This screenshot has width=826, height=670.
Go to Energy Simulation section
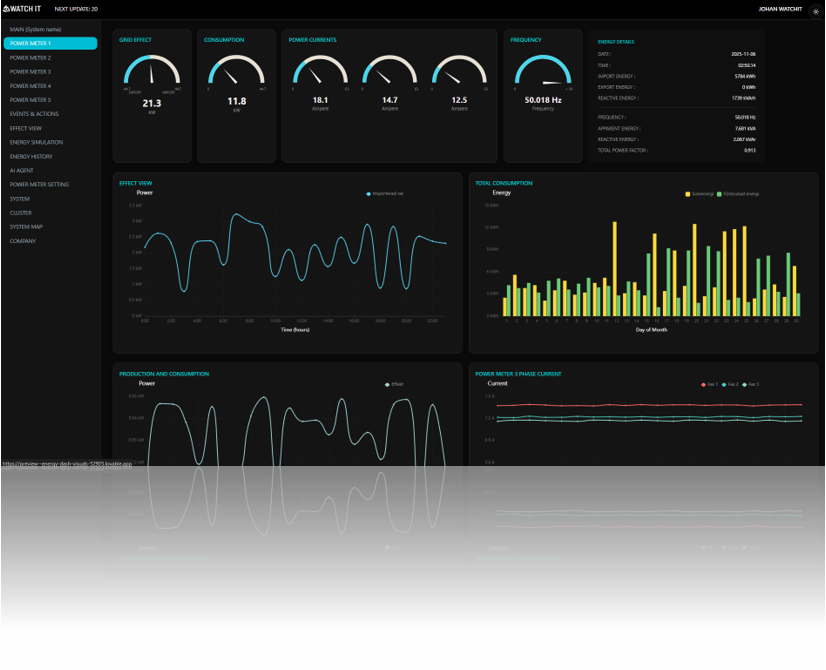point(36,142)
